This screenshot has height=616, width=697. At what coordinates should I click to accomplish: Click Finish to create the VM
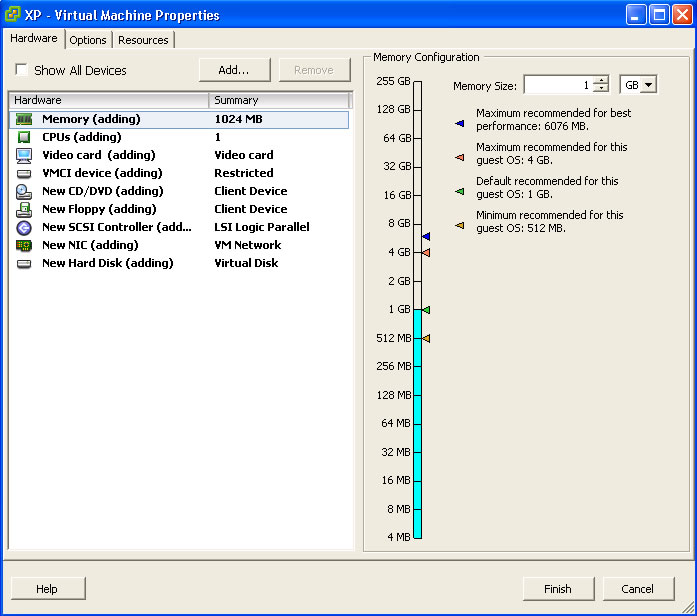click(558, 589)
